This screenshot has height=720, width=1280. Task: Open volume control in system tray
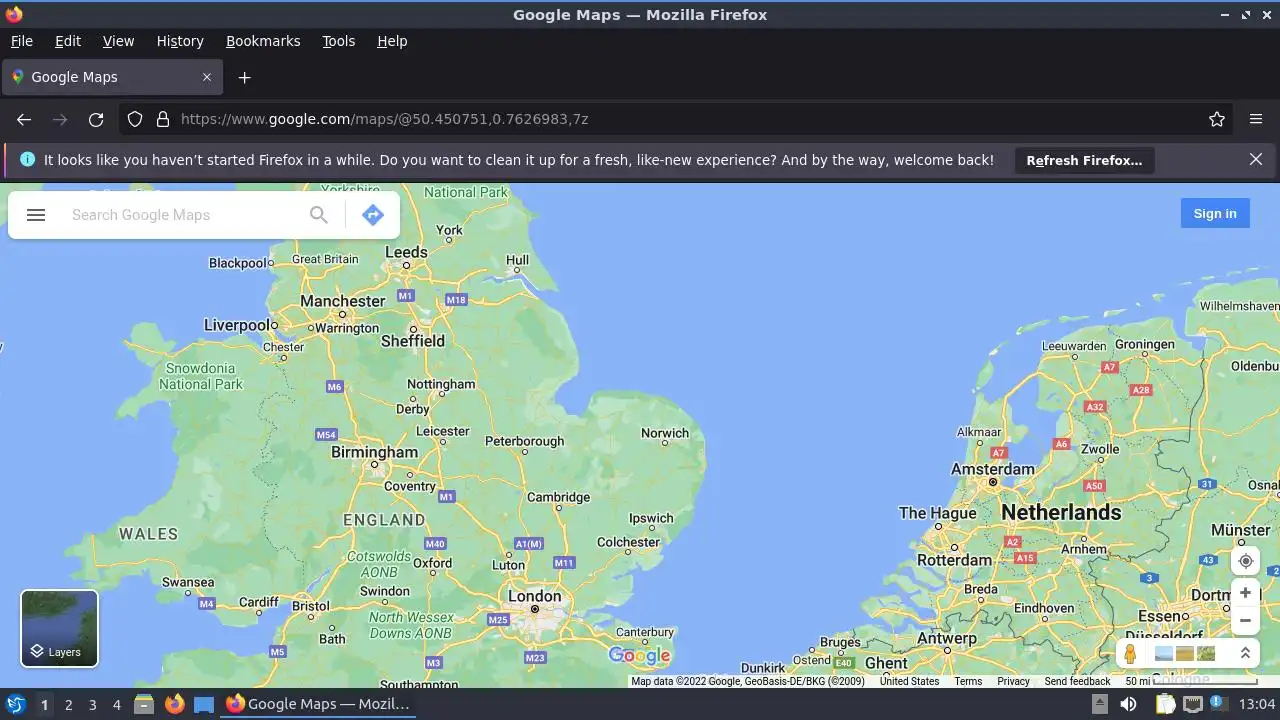1128,704
